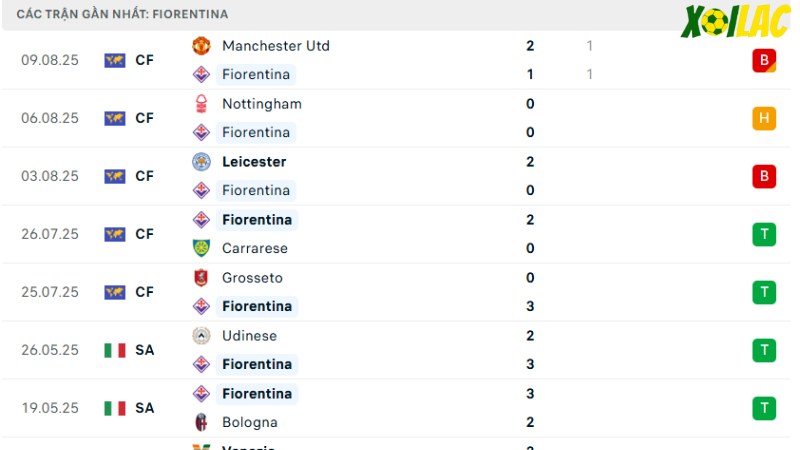Open the Bologna team link
The height and width of the screenshot is (450, 800).
click(x=250, y=422)
